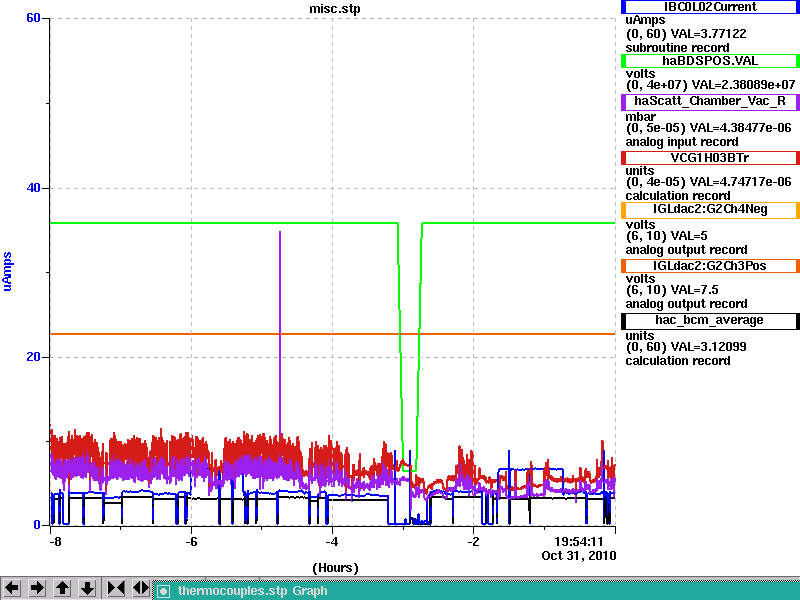Click the left arrow pan button
Viewport: 800px width, 600px height.
(12, 588)
